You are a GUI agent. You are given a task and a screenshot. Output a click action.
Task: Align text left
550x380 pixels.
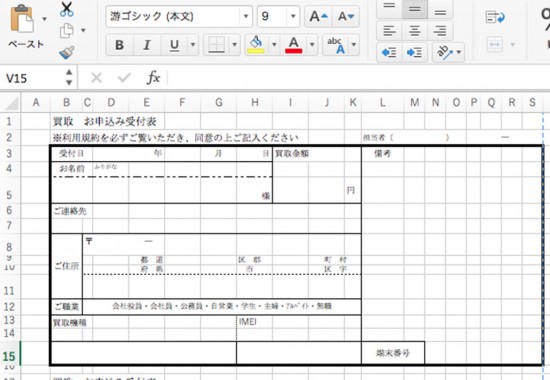[389, 31]
